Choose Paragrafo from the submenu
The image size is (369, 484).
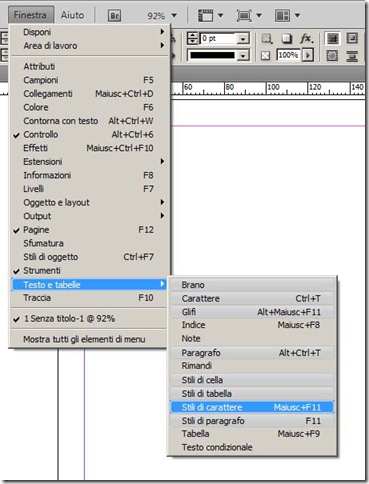coord(252,353)
